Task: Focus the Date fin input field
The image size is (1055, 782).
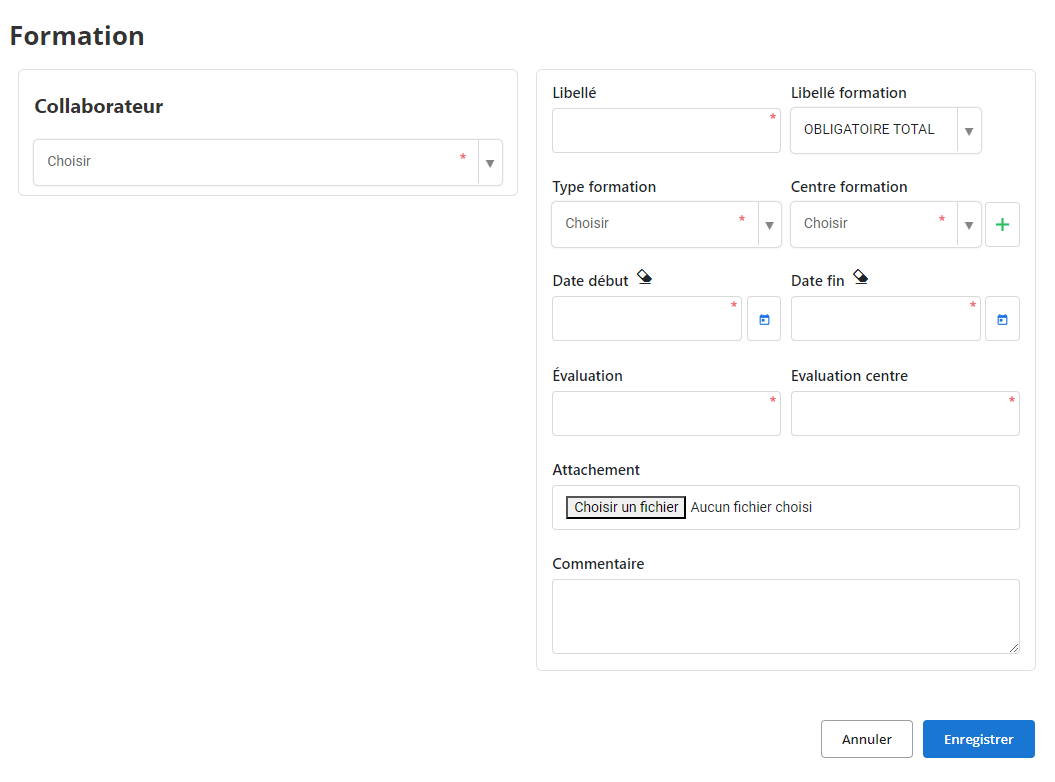Action: 885,319
